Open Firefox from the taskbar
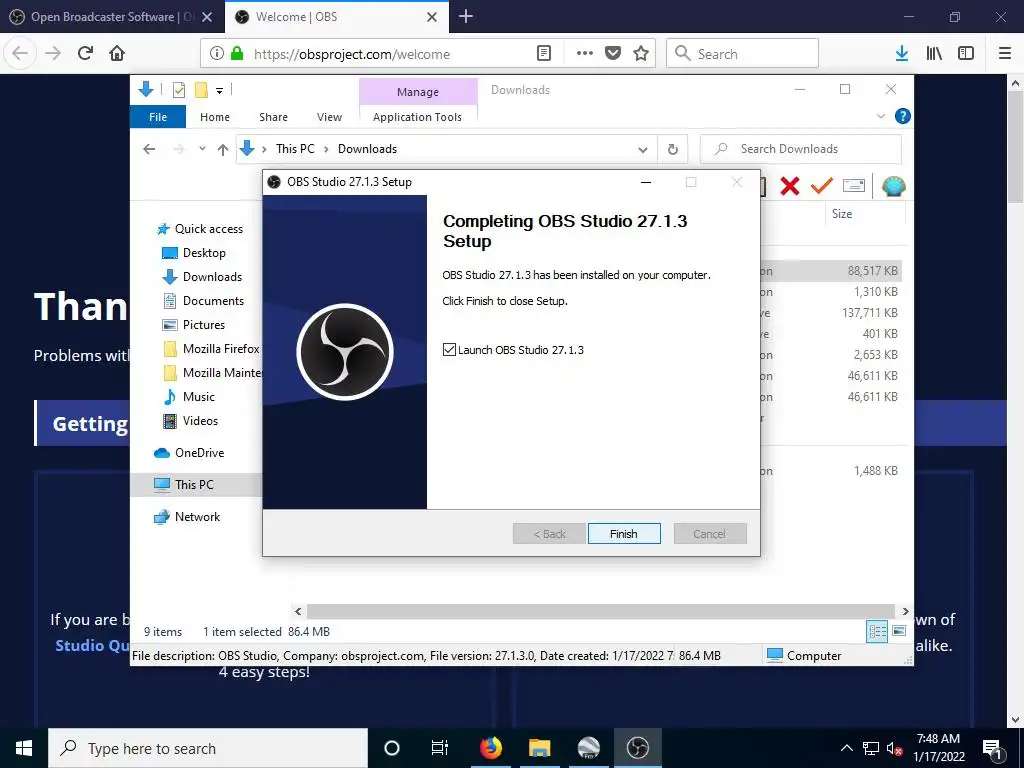The image size is (1024, 768). point(490,748)
